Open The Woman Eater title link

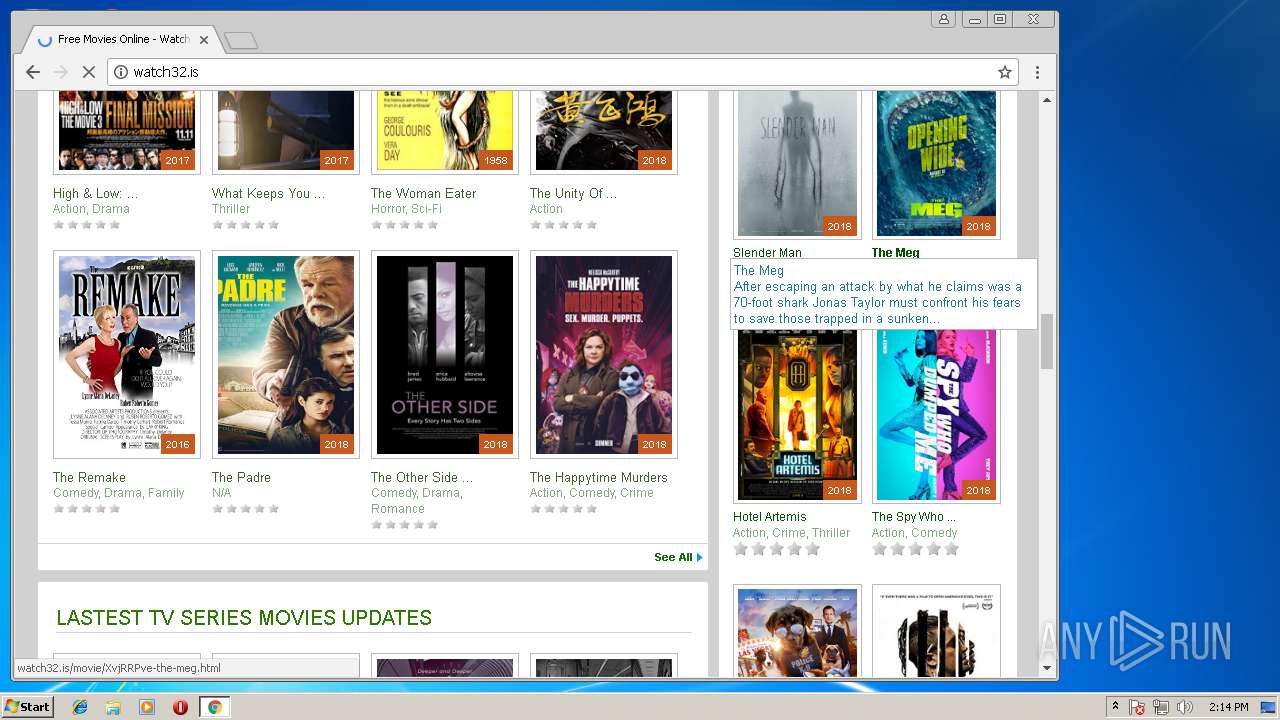(423, 193)
